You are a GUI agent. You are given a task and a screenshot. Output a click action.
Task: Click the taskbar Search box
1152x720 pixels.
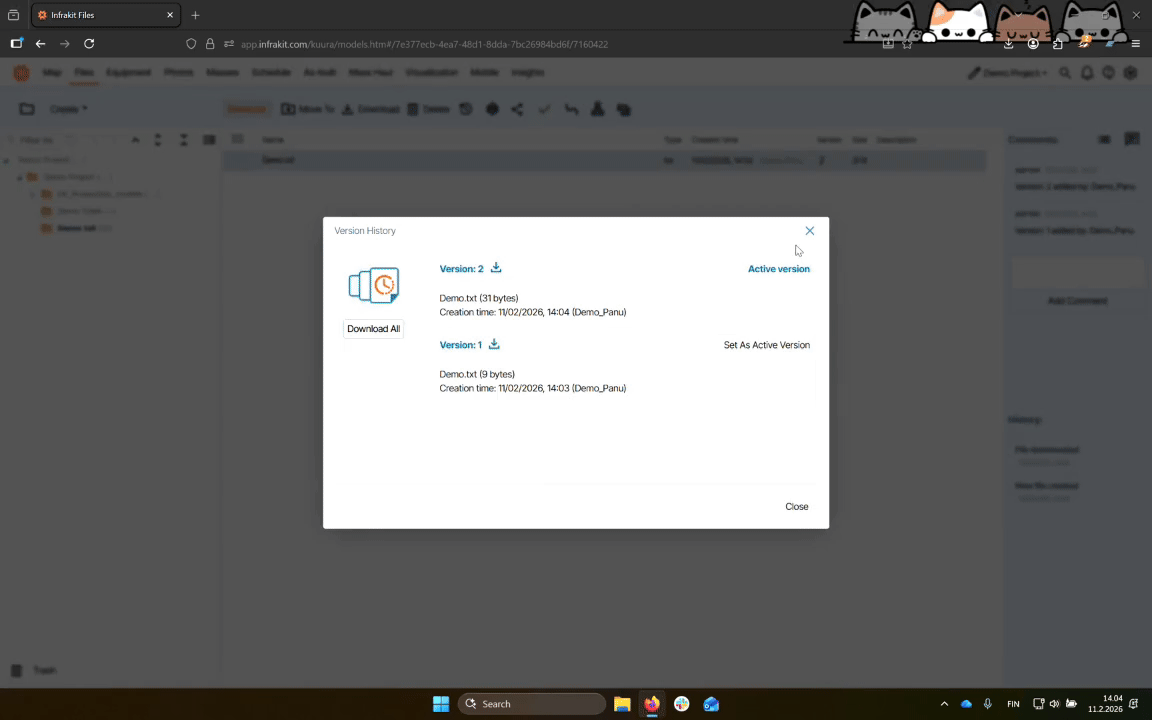532,704
